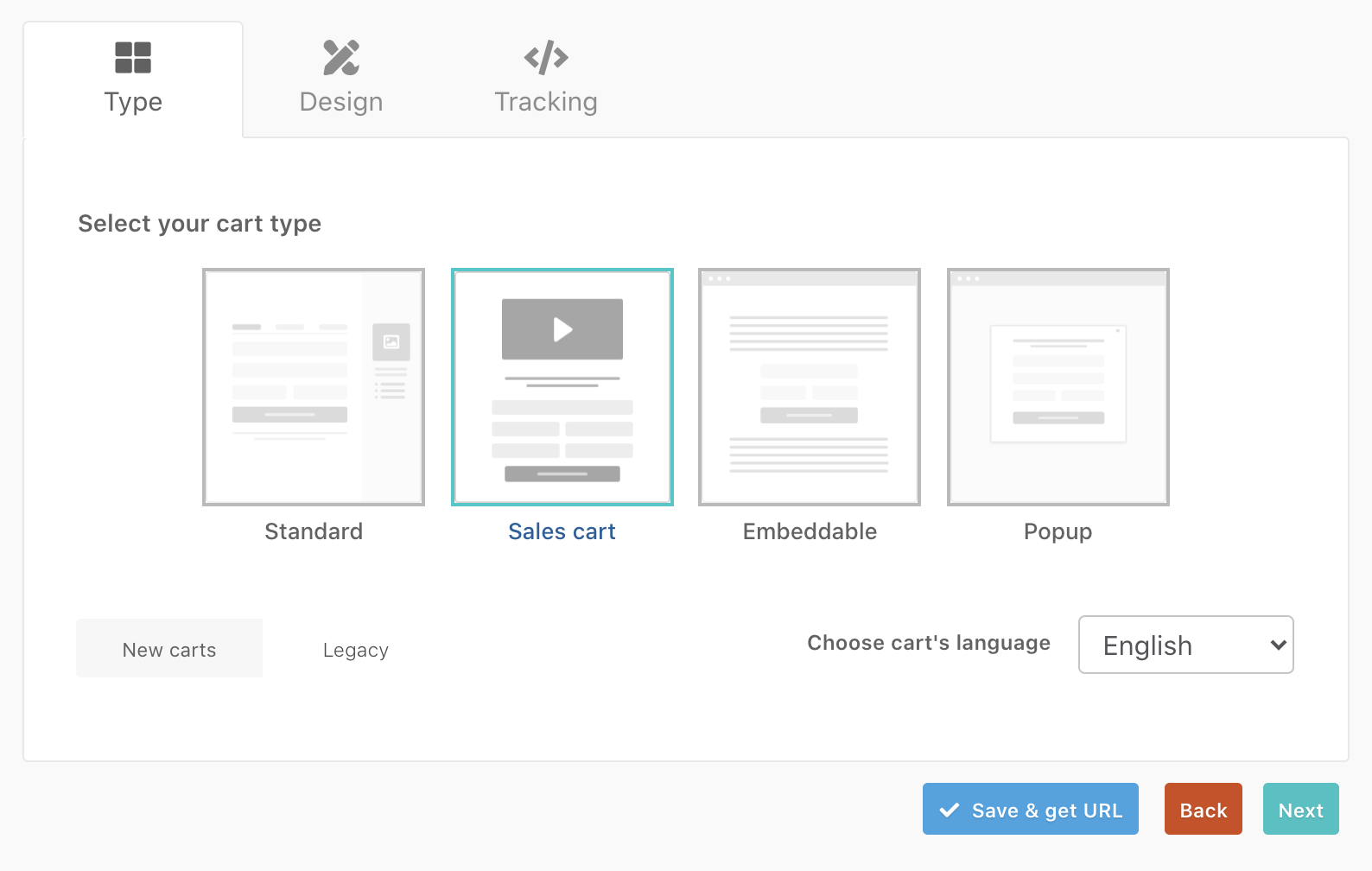Image resolution: width=1372 pixels, height=871 pixels.
Task: Switch to Legacy carts tab
Action: coord(356,650)
